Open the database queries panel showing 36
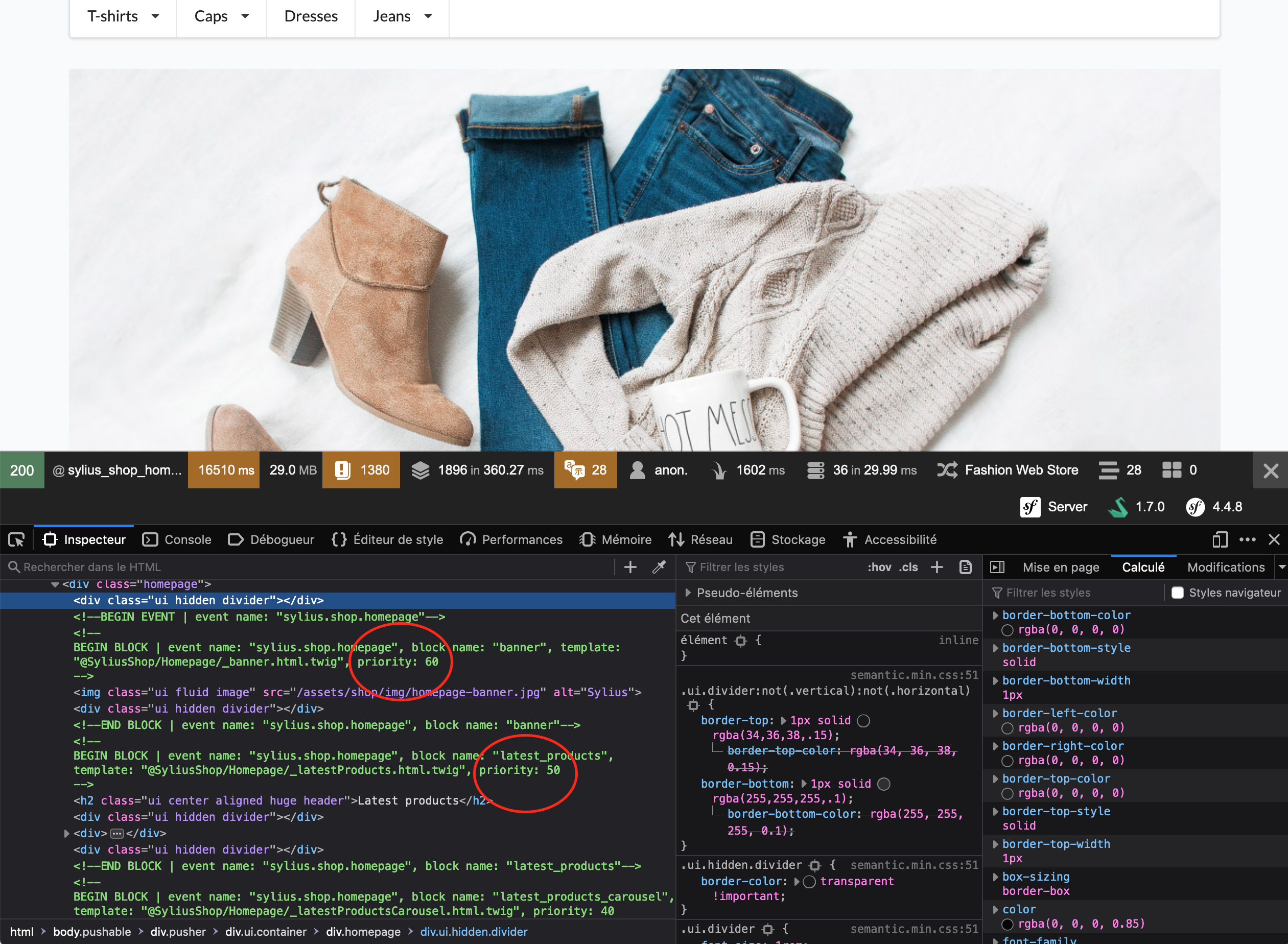 tap(862, 470)
